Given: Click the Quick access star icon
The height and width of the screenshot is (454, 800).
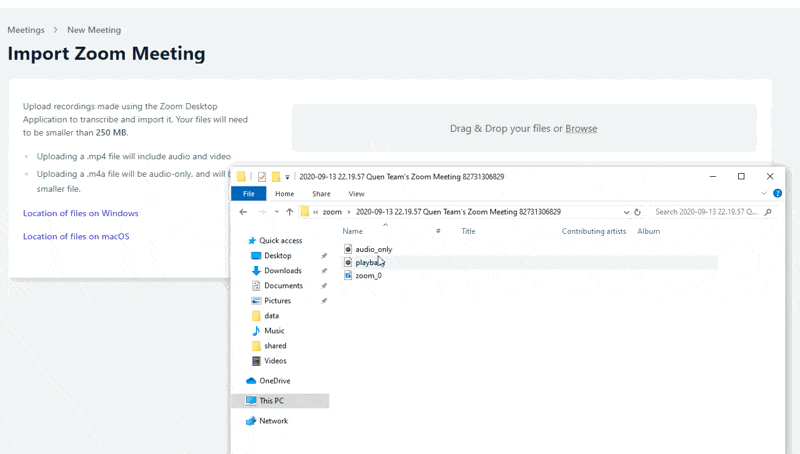Looking at the screenshot, I should [x=252, y=240].
